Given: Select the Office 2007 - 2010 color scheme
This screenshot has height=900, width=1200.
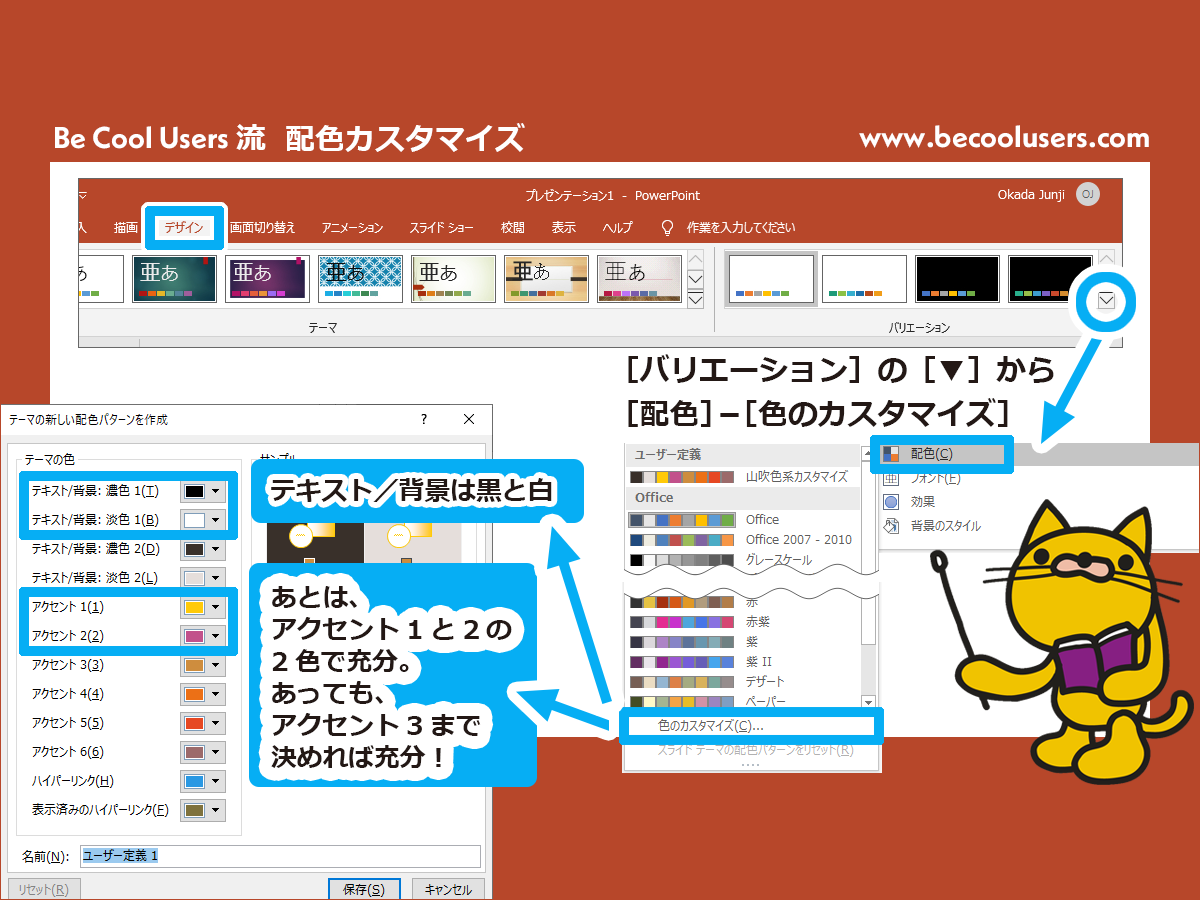Looking at the screenshot, I should click(741, 539).
